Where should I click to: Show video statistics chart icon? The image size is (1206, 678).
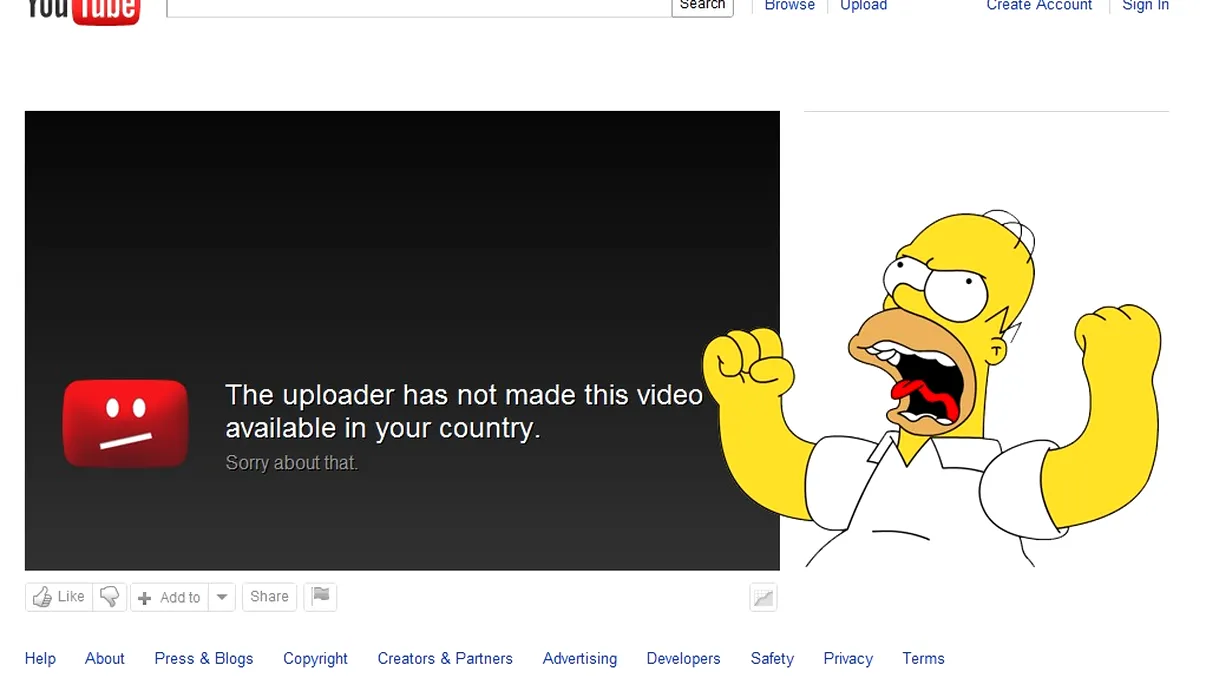763,597
